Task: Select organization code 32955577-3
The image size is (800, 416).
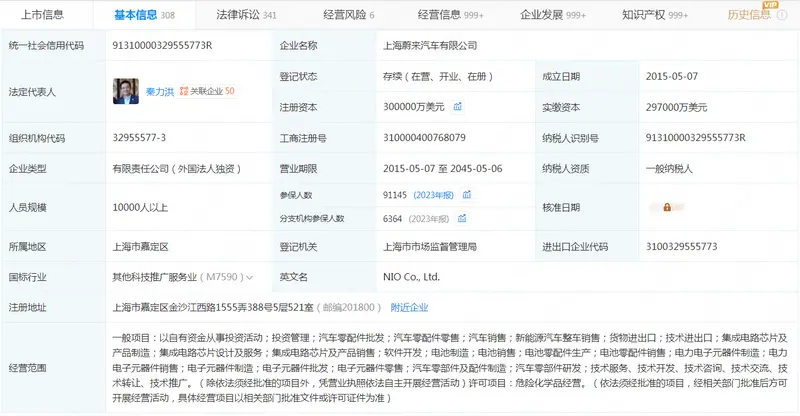Action: coord(139,138)
